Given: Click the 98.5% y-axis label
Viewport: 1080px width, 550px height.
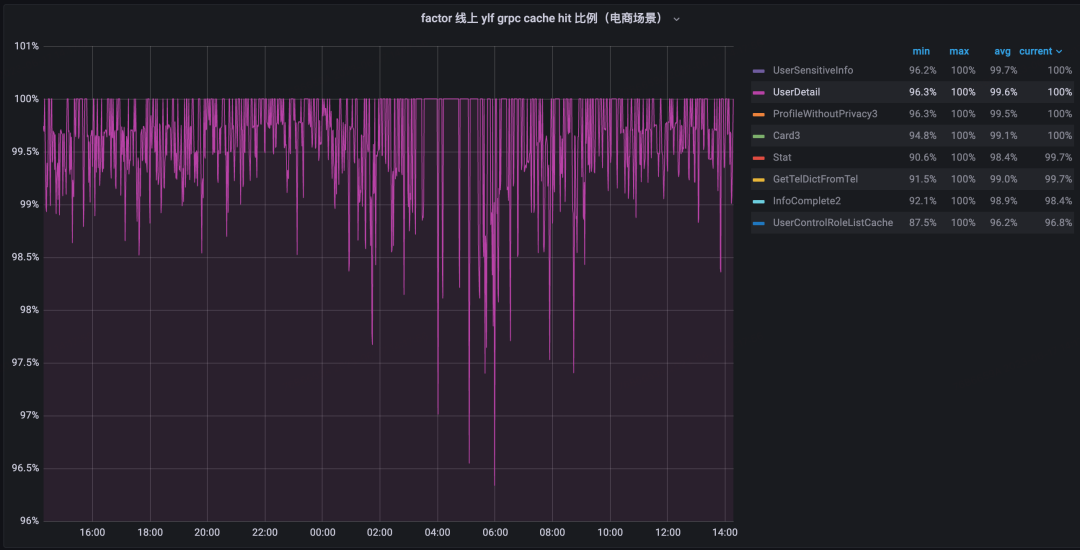Looking at the screenshot, I should [x=25, y=257].
